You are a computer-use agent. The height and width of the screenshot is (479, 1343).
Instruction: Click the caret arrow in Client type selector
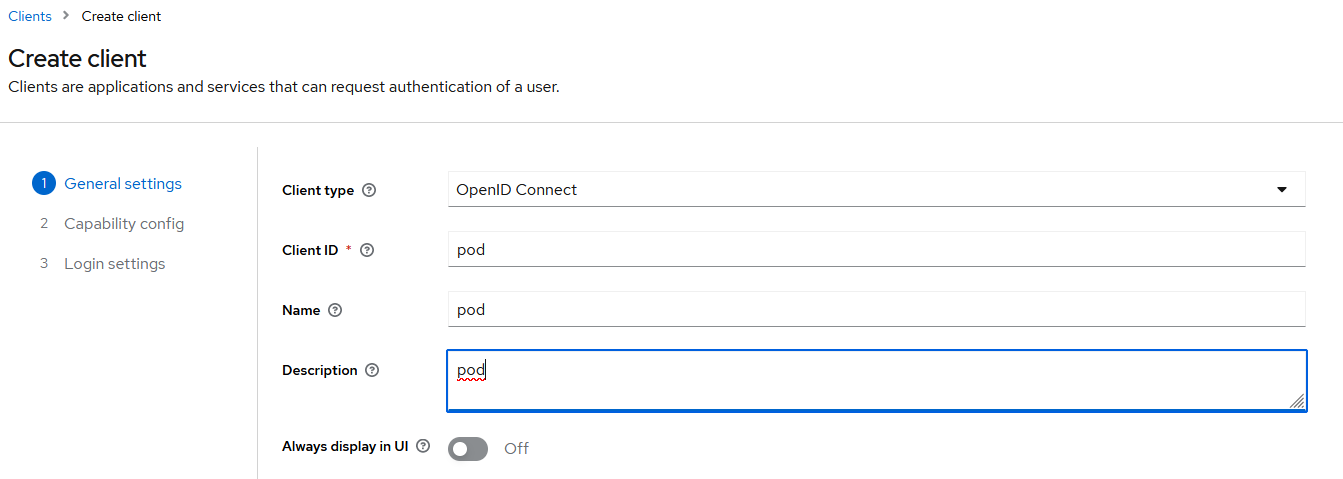[1282, 190]
